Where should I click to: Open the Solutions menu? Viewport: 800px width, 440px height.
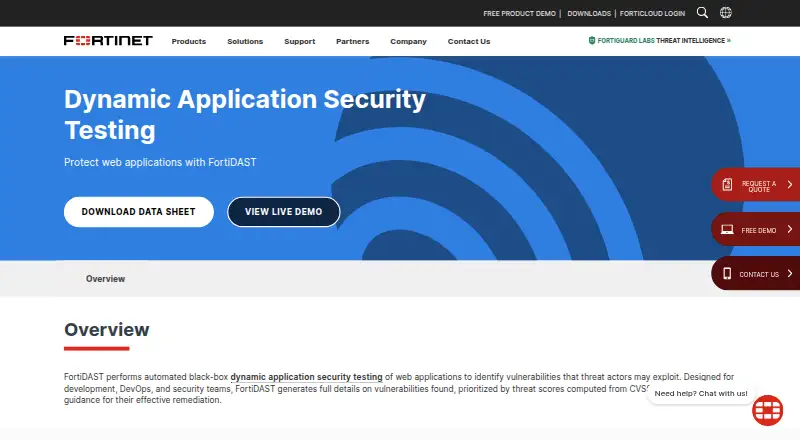point(245,41)
